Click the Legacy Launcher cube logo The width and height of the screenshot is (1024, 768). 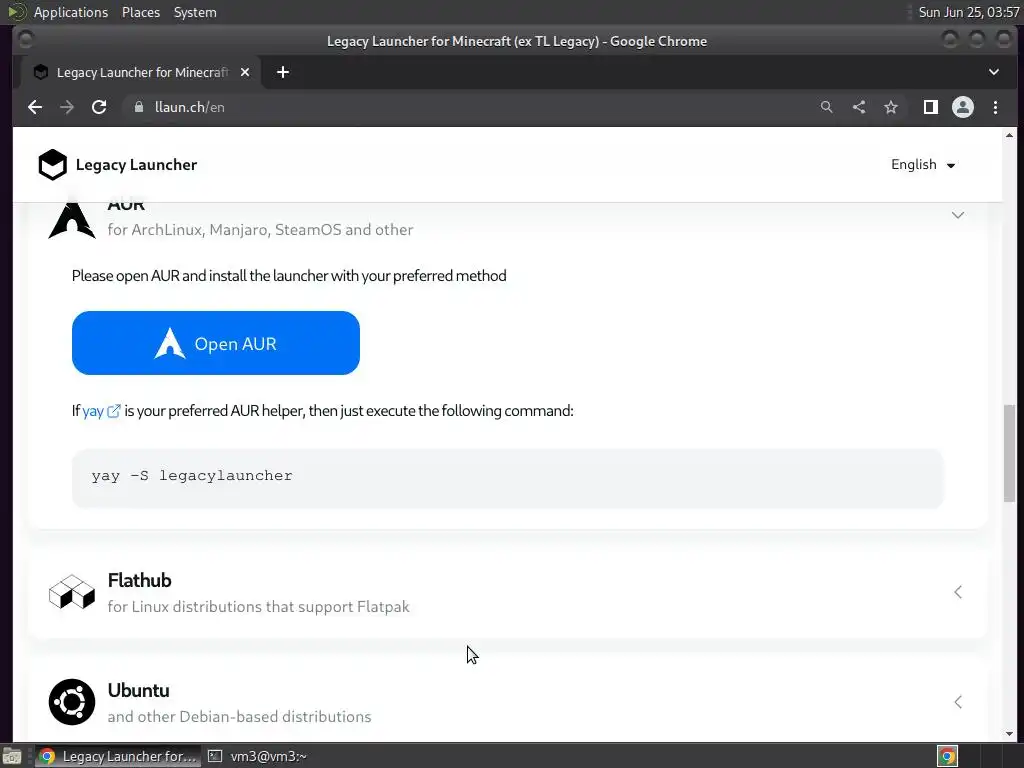52,165
